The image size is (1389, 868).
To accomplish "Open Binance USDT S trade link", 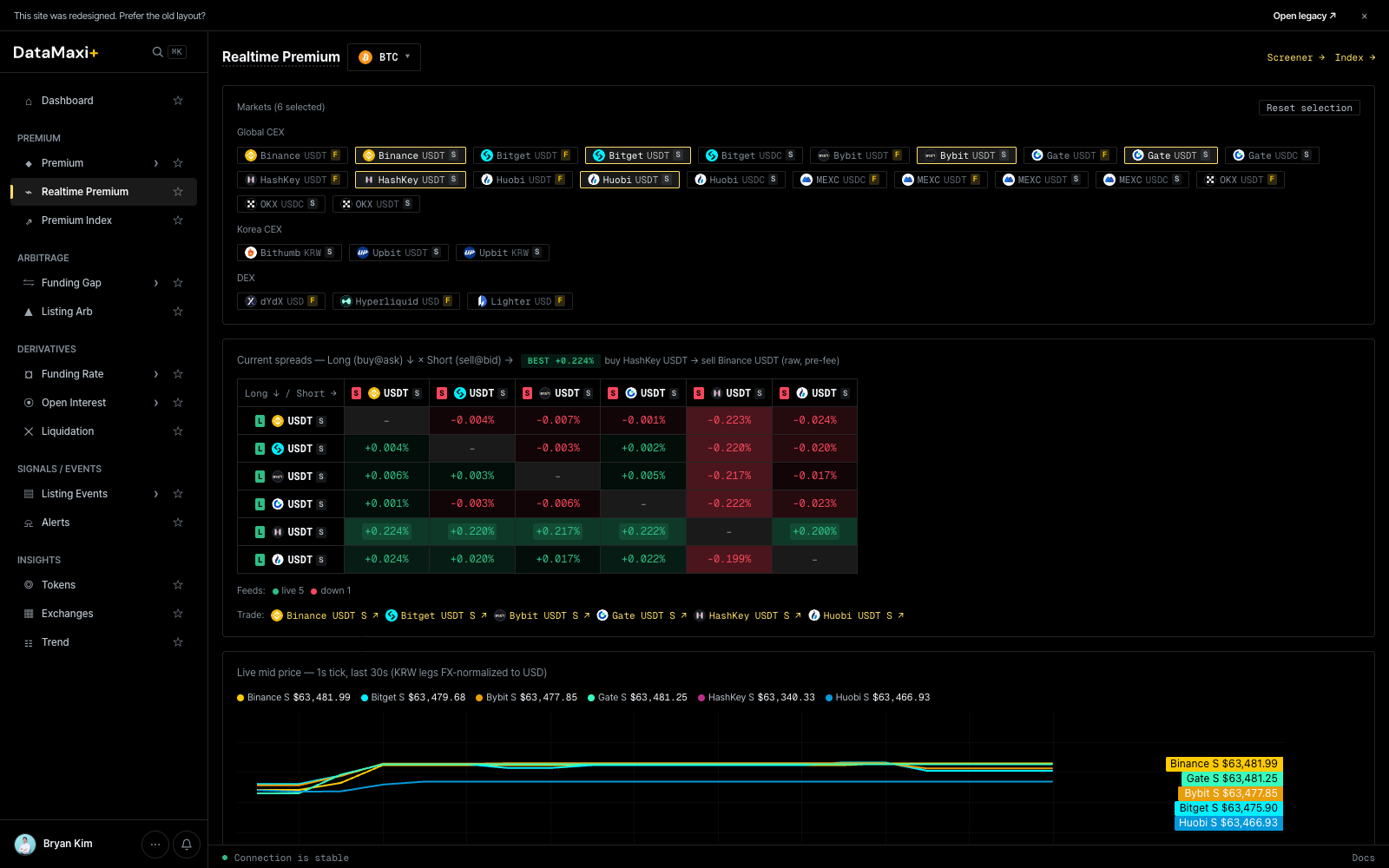I will pos(325,615).
